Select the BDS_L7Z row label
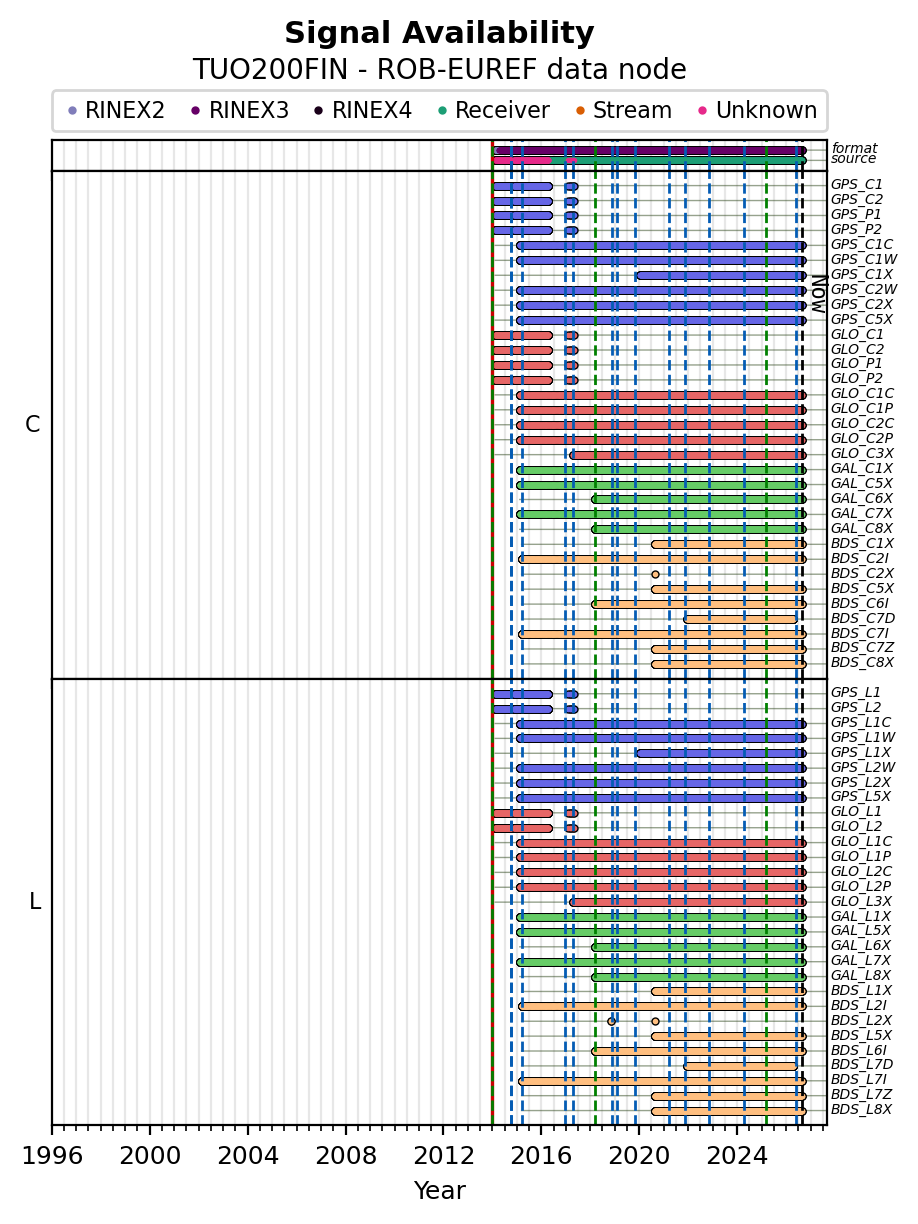This screenshot has width=918, height=1224. point(861,1095)
